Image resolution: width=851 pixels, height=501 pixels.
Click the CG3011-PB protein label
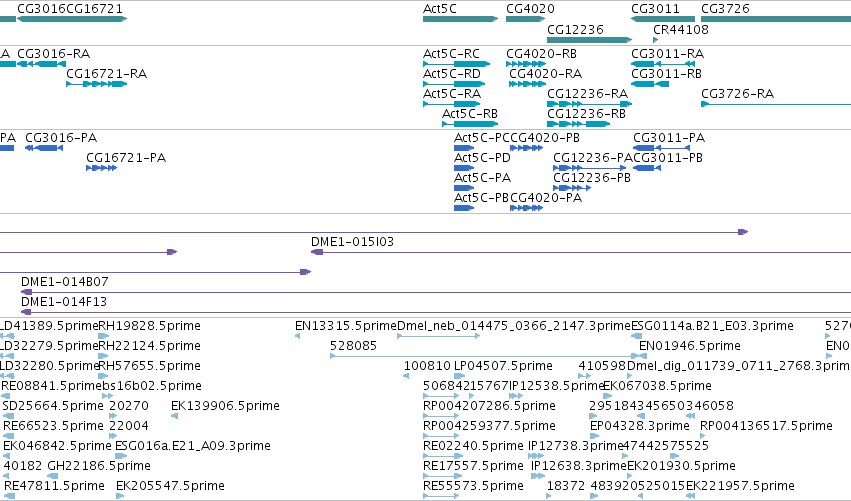coord(668,158)
